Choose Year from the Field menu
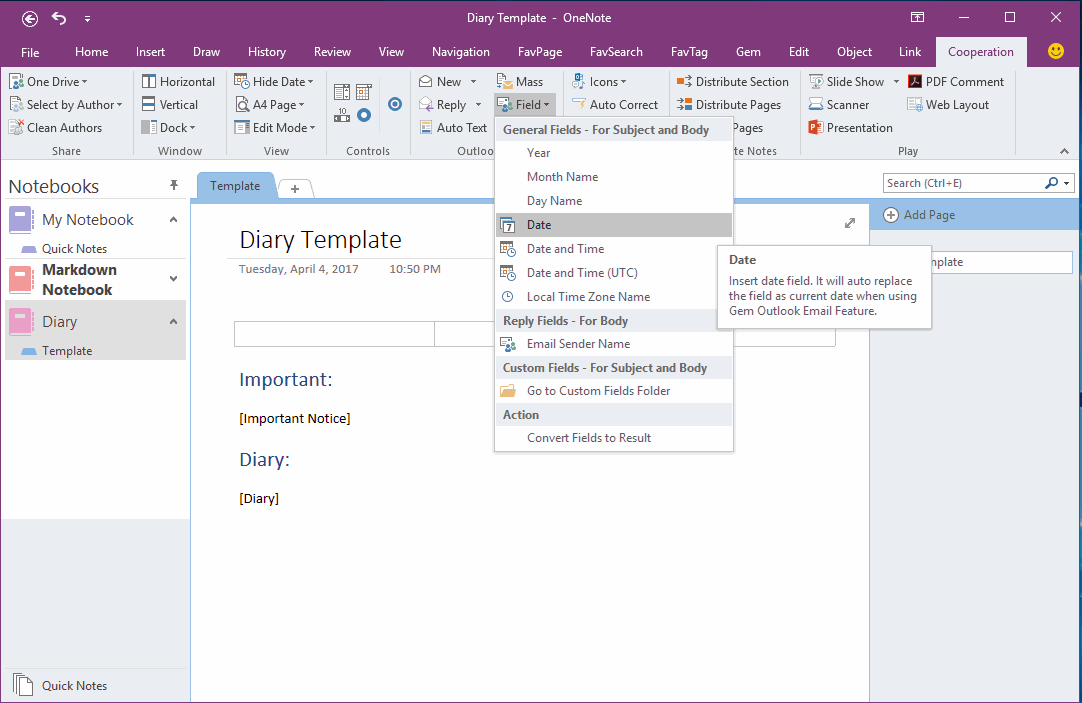The height and width of the screenshot is (703, 1082). [613, 153]
